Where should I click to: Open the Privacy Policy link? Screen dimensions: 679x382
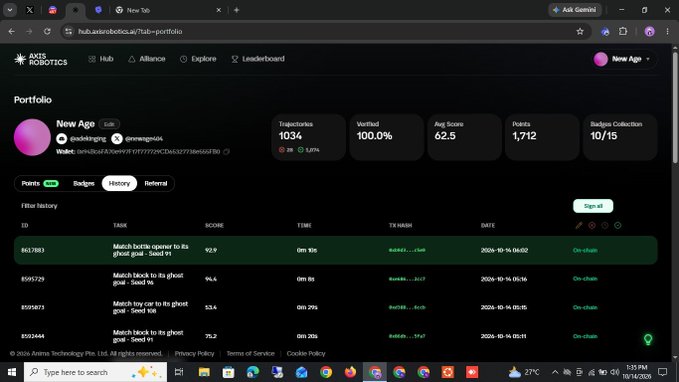pyautogui.click(x=194, y=353)
